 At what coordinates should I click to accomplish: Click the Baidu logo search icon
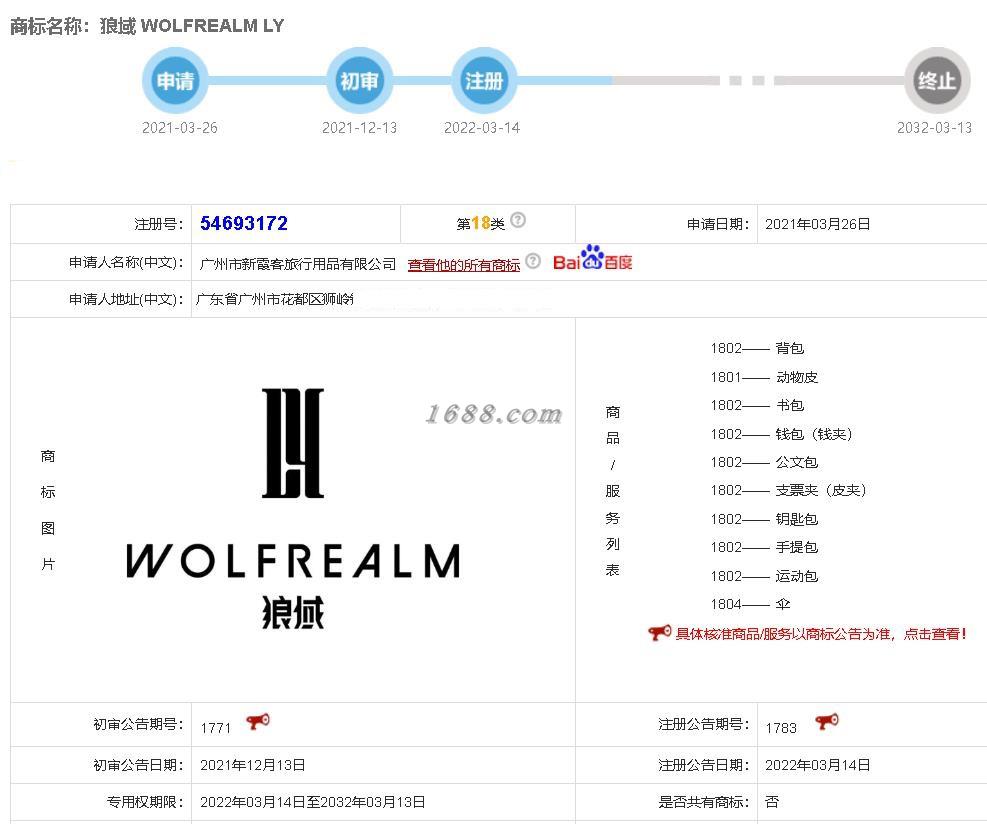tap(592, 259)
